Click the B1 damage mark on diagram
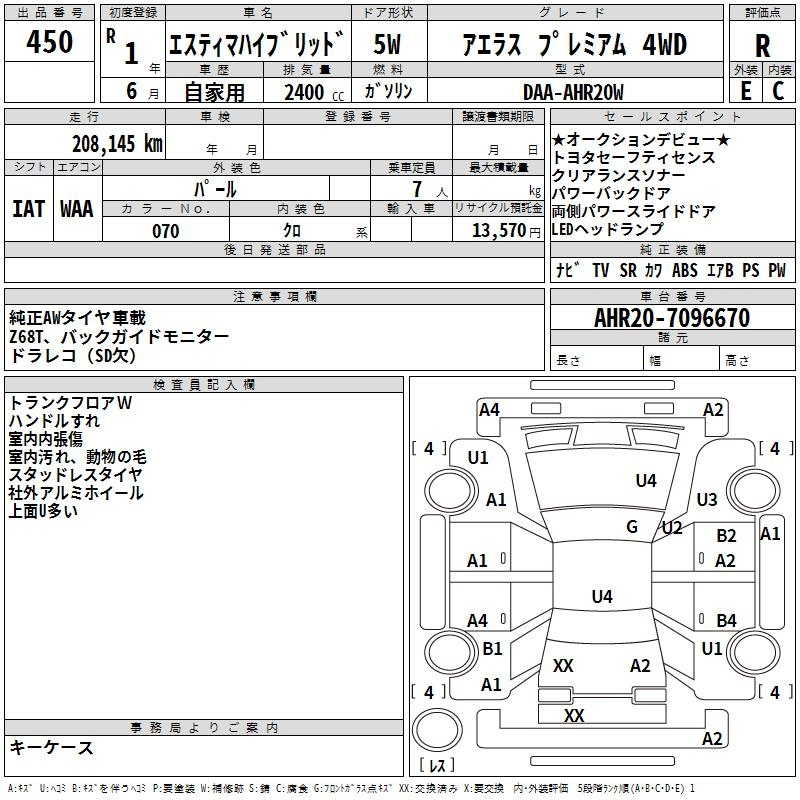 pos(492,649)
